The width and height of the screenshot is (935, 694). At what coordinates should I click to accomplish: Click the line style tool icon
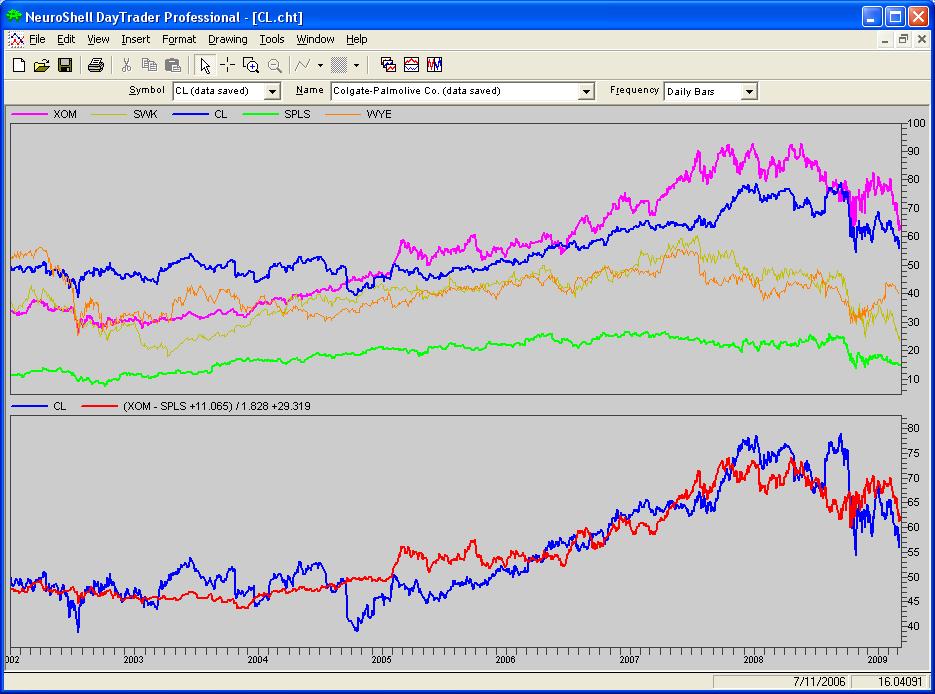(x=303, y=65)
